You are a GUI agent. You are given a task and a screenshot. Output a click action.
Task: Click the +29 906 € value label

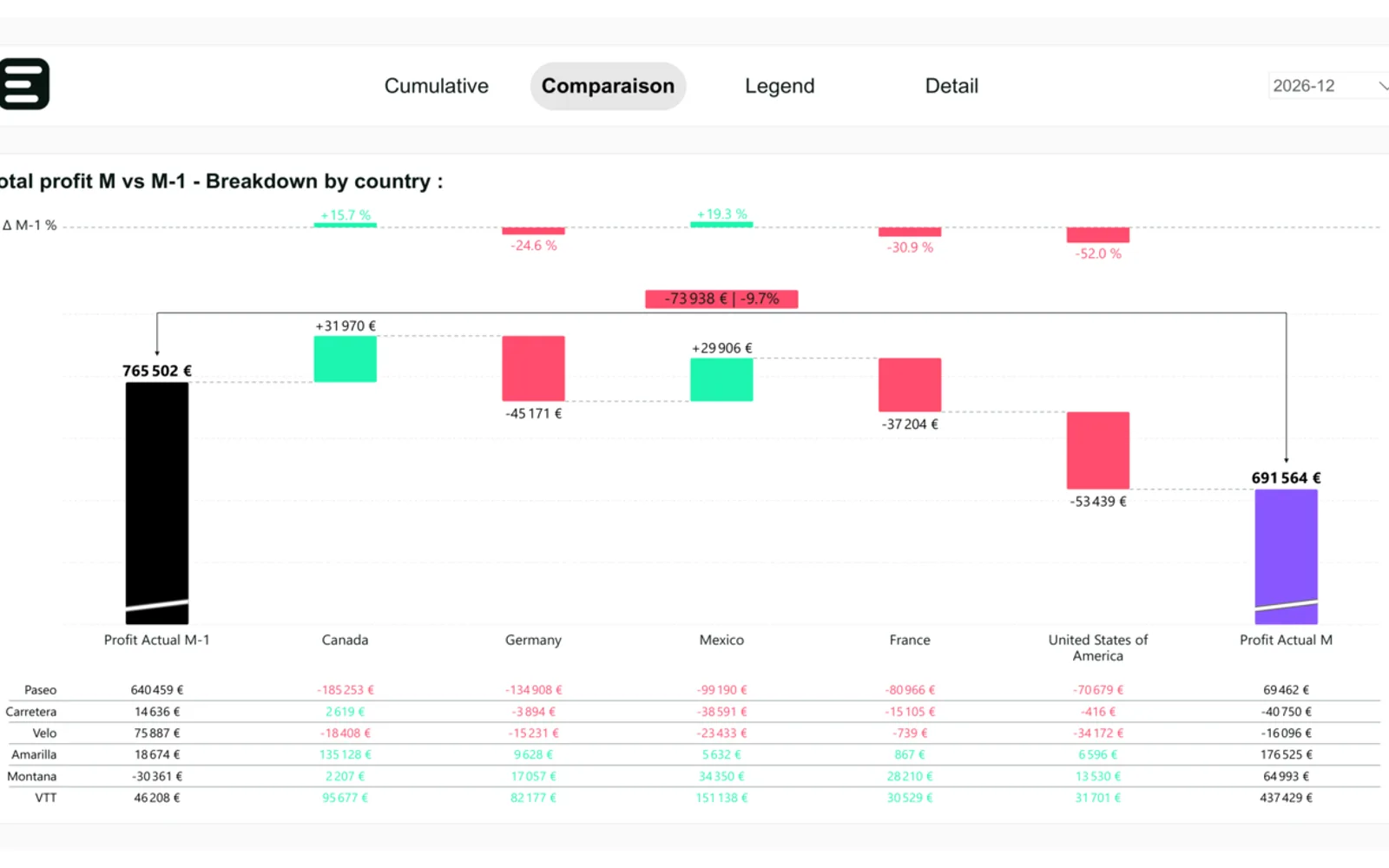(x=721, y=348)
